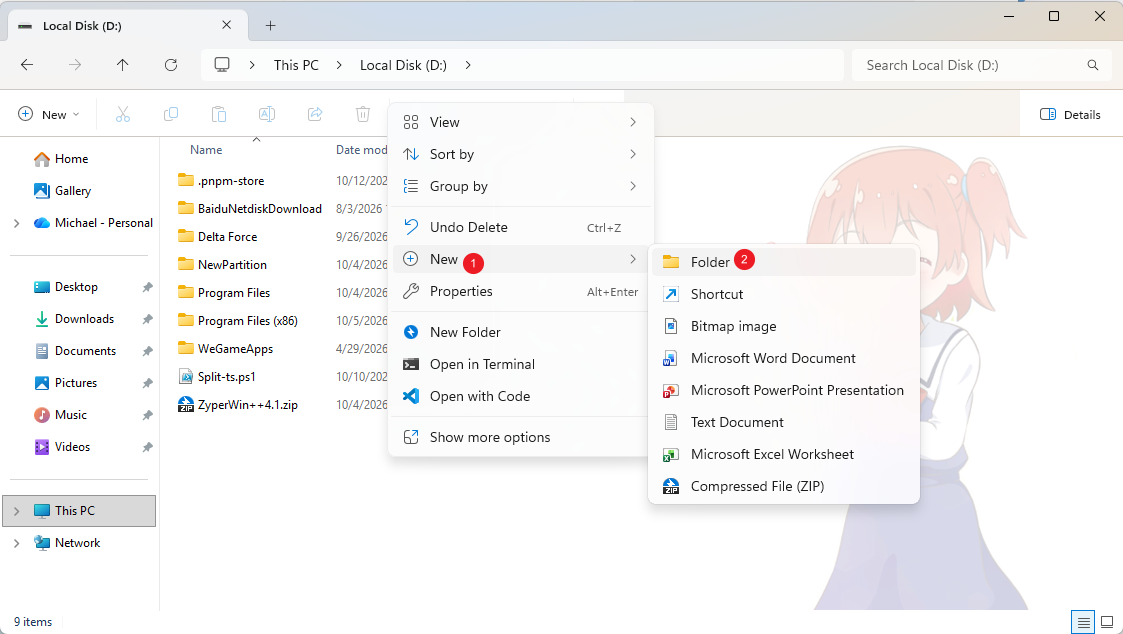Click Show more options
Screen dimensions: 1123x634
tap(521, 437)
